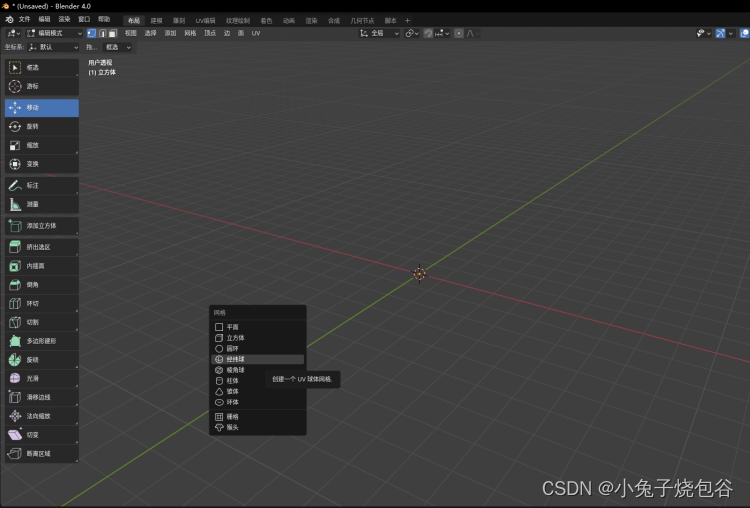The width and height of the screenshot is (750, 508).
Task: Select the 切变 shear tool
Action: click(x=42, y=435)
